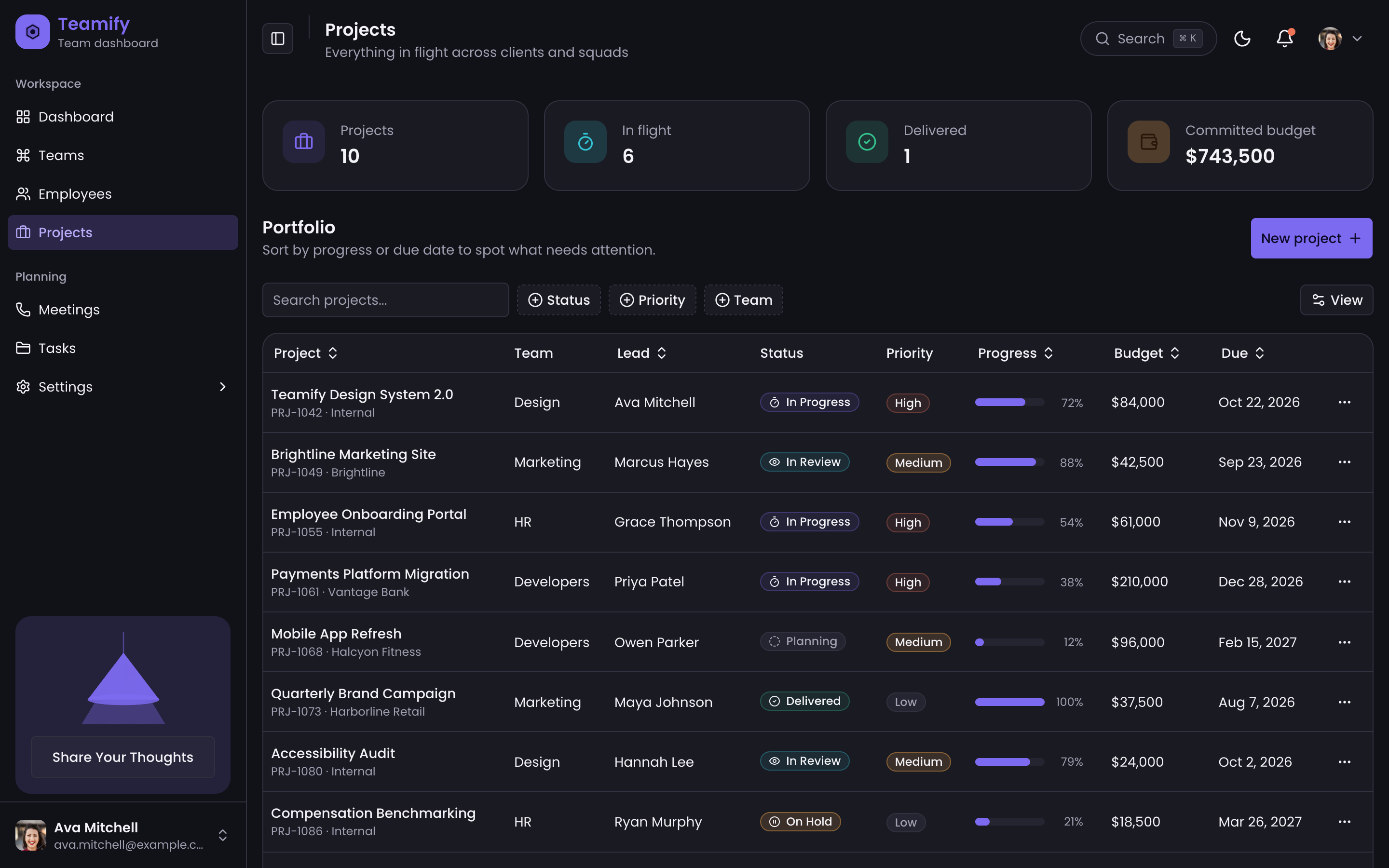Click the timer icon in In flight card
Screen dimensions: 1389x868
tap(586, 142)
